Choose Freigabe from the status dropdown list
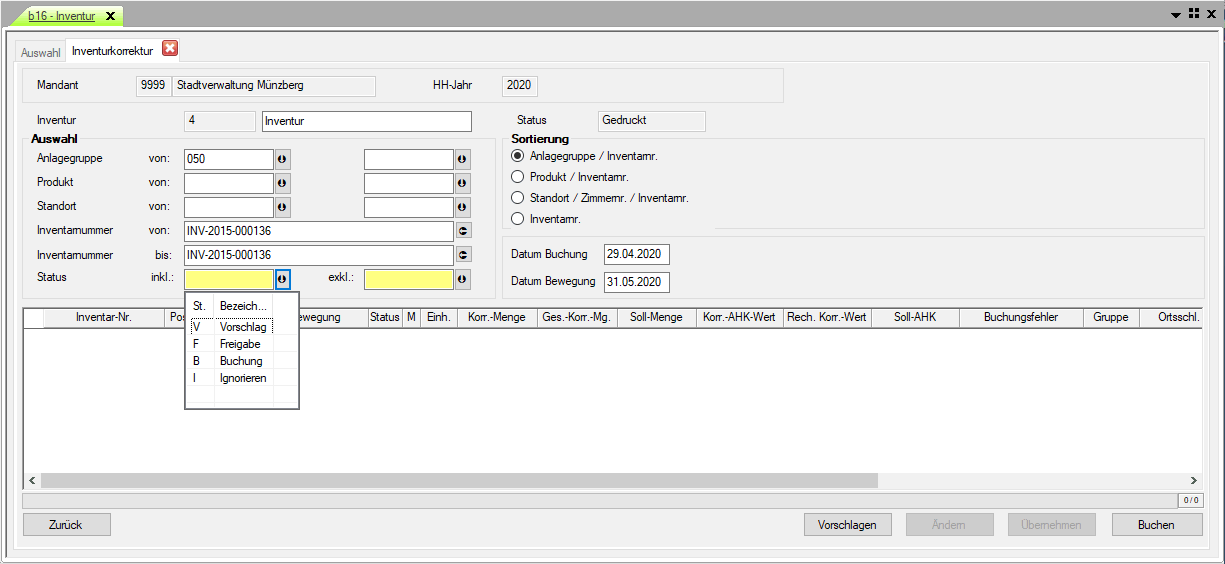The width and height of the screenshot is (1225, 564). point(239,344)
